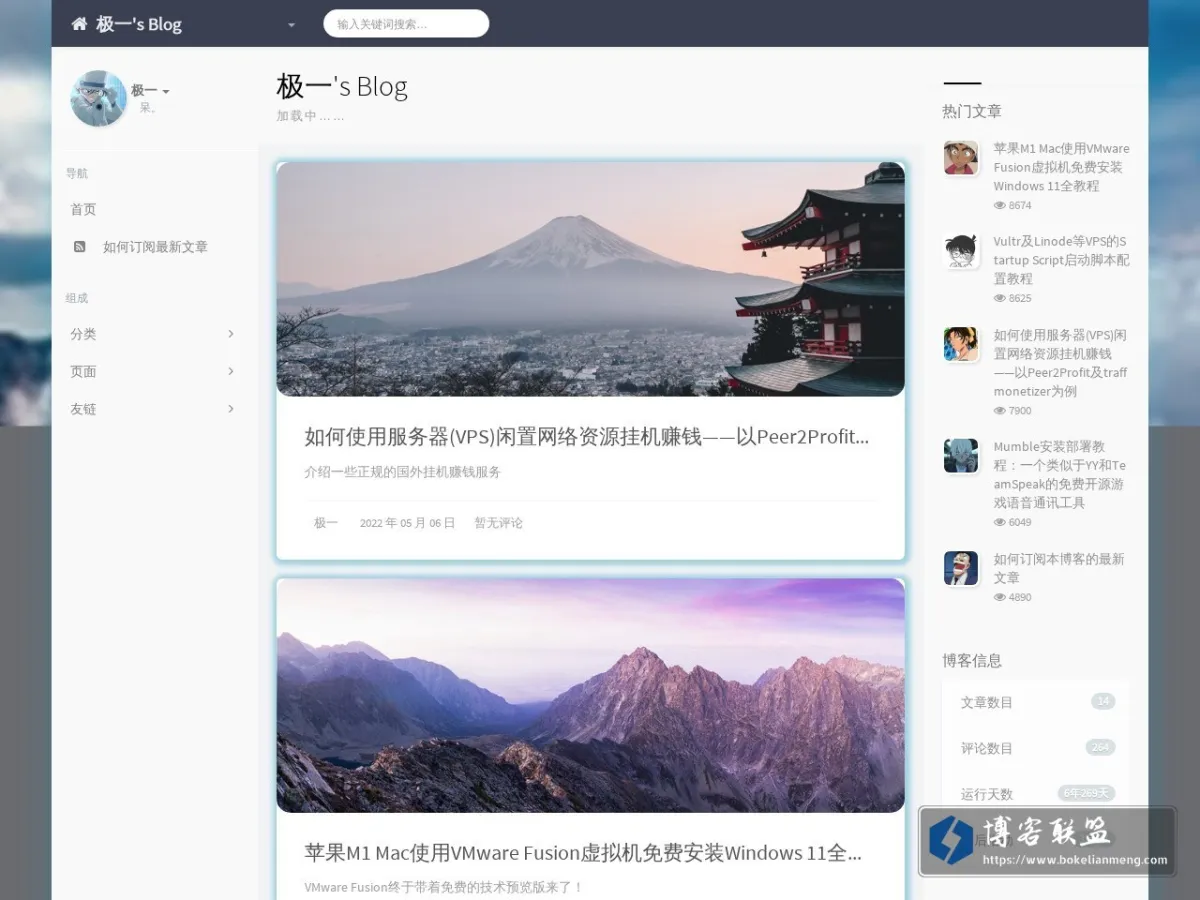Click the eye icon beside 4890 views
The image size is (1200, 900).
click(x=999, y=597)
